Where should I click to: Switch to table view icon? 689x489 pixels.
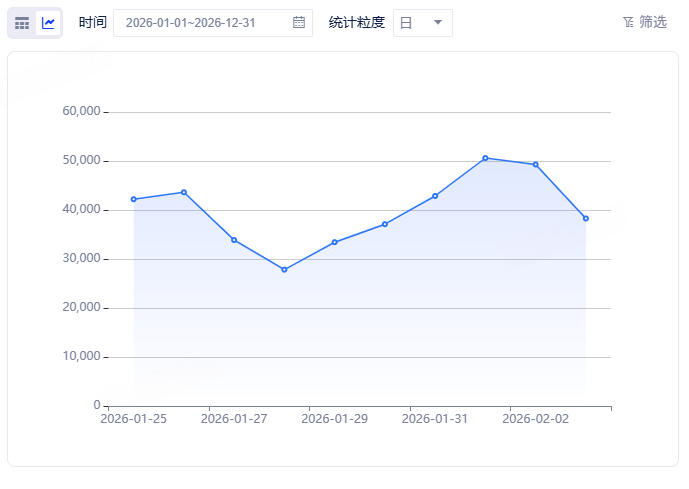[x=22, y=23]
